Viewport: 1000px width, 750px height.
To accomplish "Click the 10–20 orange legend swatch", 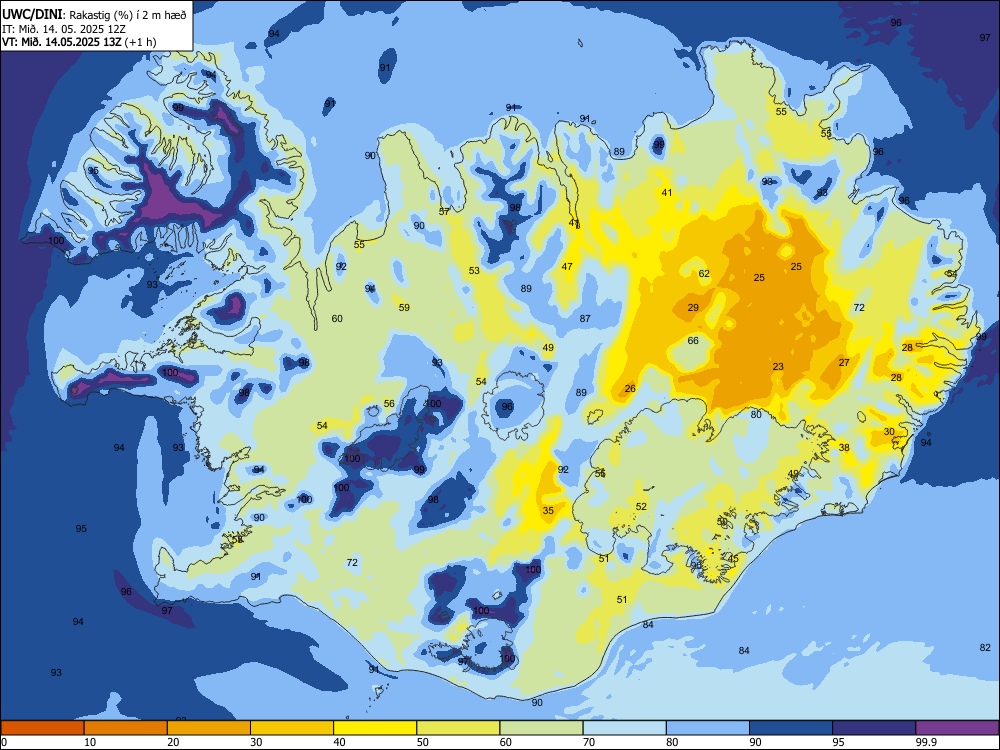I will (x=126, y=728).
